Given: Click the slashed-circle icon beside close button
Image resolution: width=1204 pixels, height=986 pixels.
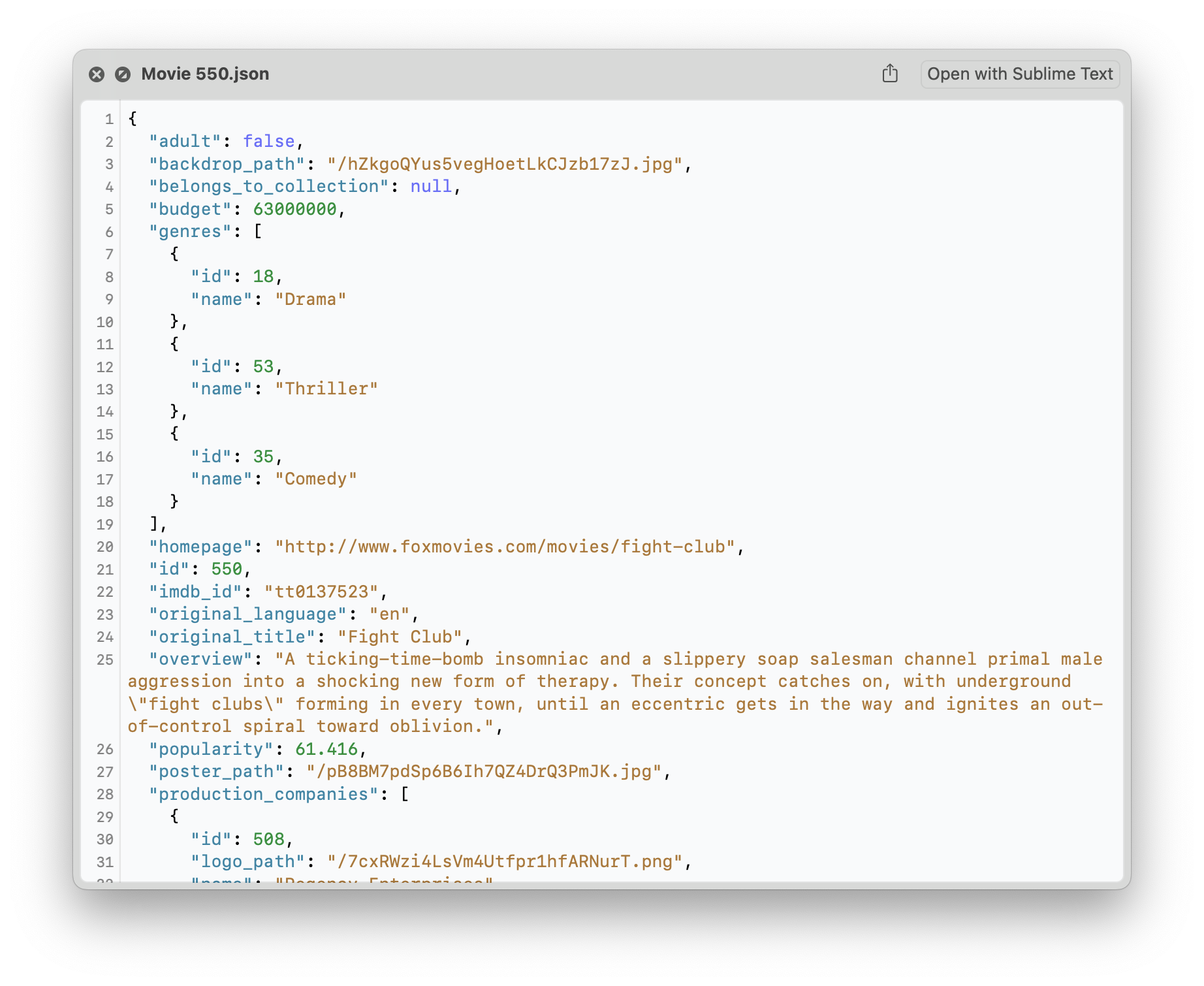Looking at the screenshot, I should point(122,74).
